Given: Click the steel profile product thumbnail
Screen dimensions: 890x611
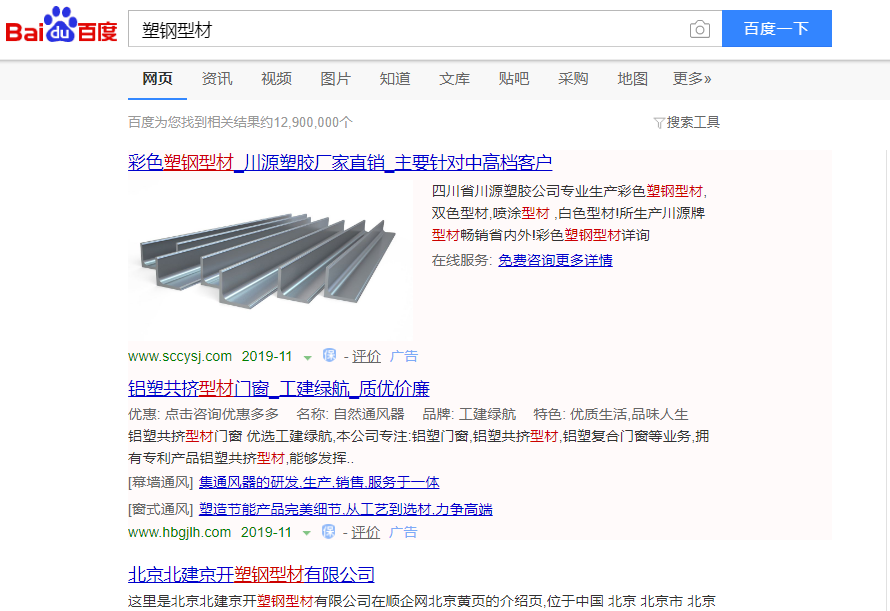Looking at the screenshot, I should click(x=270, y=257).
